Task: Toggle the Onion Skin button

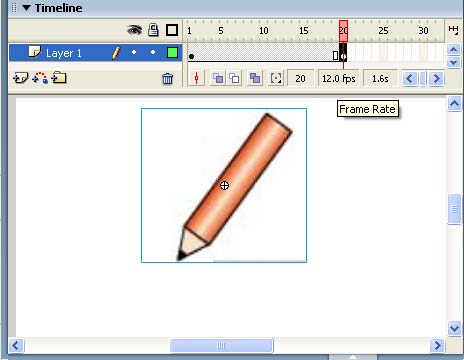Action: [218, 79]
